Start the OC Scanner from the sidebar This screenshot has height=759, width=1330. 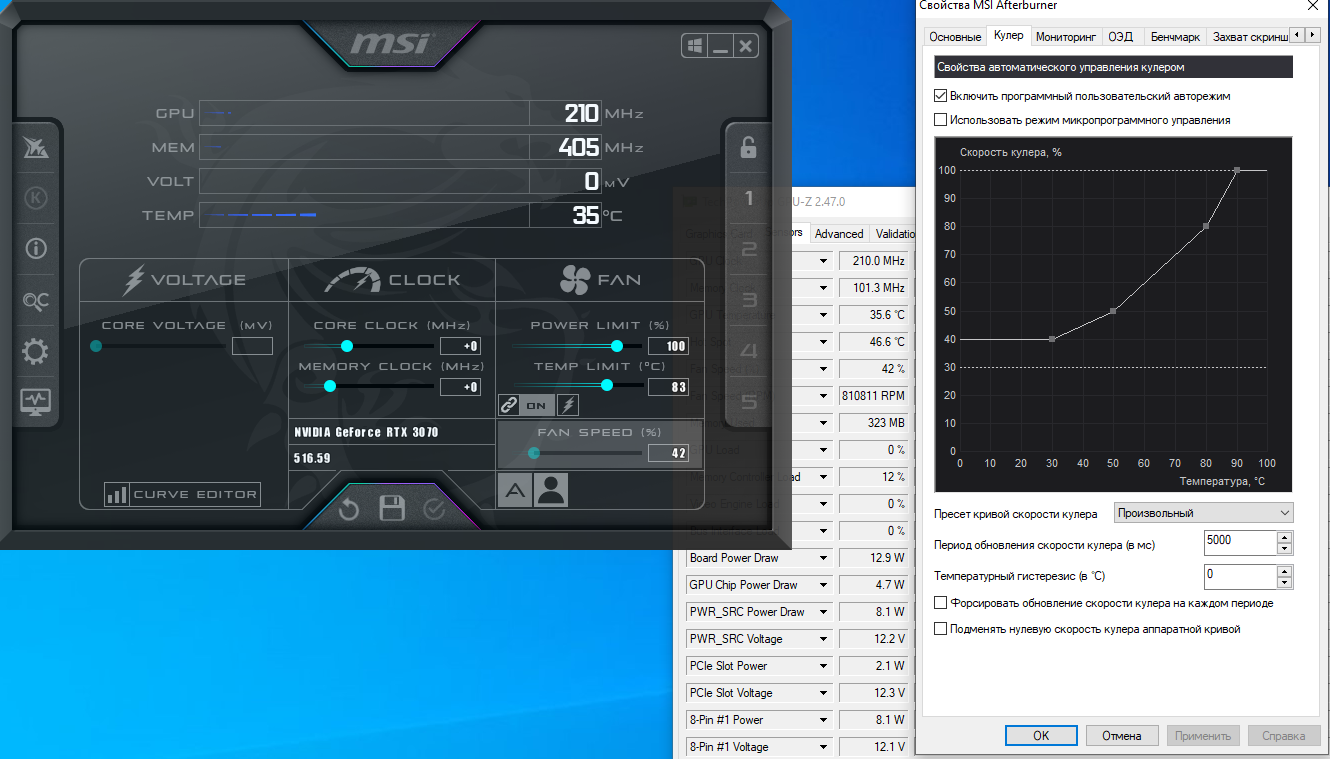36,301
